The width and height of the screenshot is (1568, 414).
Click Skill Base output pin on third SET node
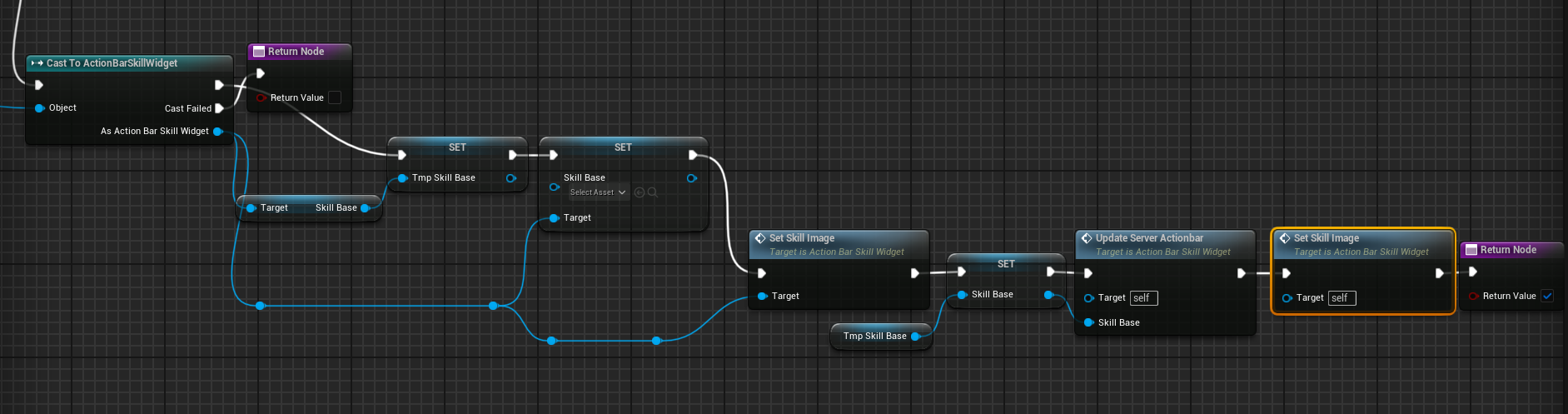(1048, 295)
